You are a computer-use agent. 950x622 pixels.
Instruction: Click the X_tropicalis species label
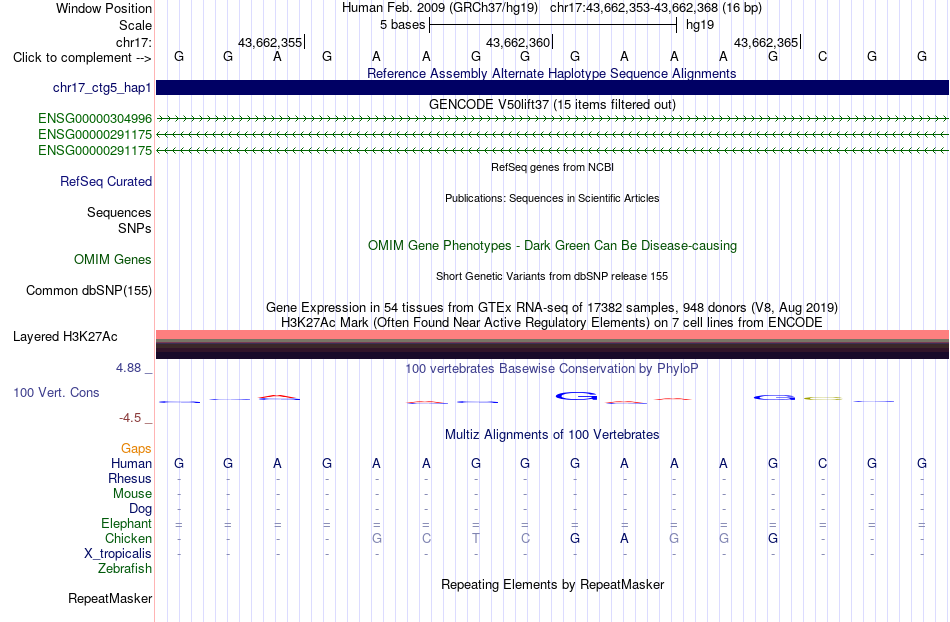118,554
